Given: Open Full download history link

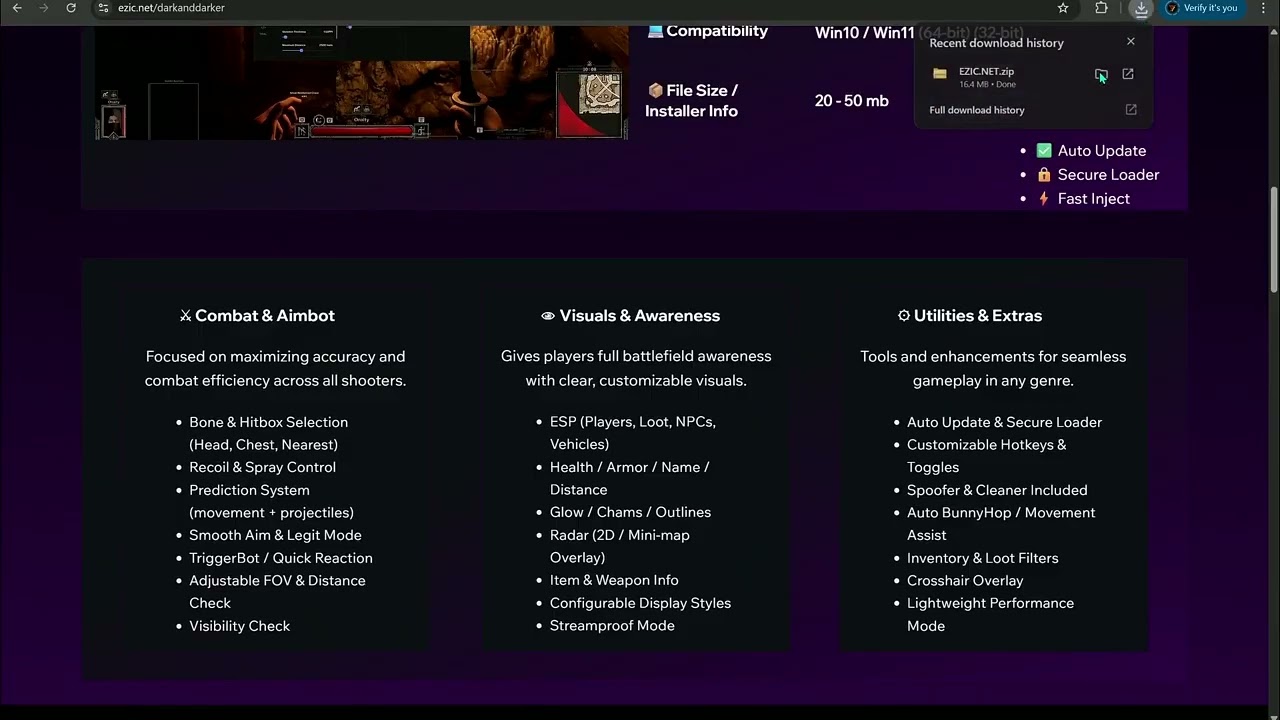Looking at the screenshot, I should [x=977, y=110].
